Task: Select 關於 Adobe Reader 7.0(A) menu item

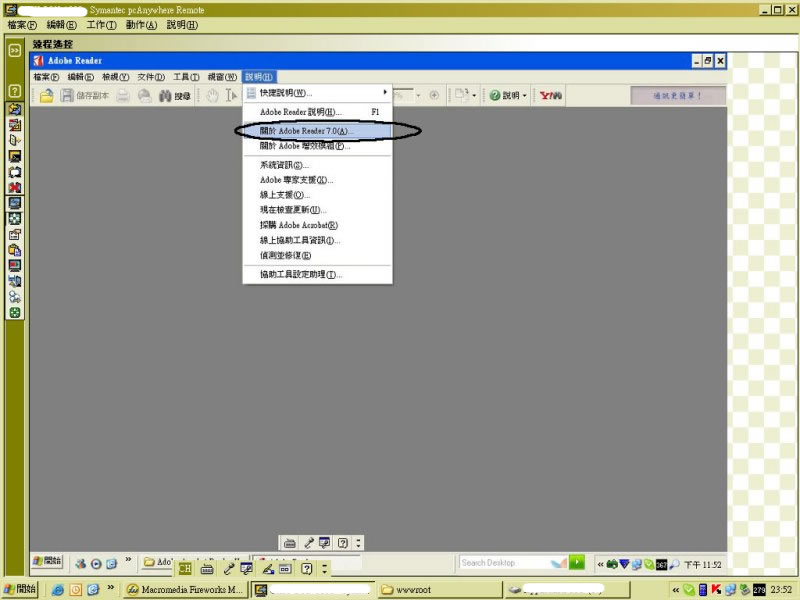Action: 317,131
